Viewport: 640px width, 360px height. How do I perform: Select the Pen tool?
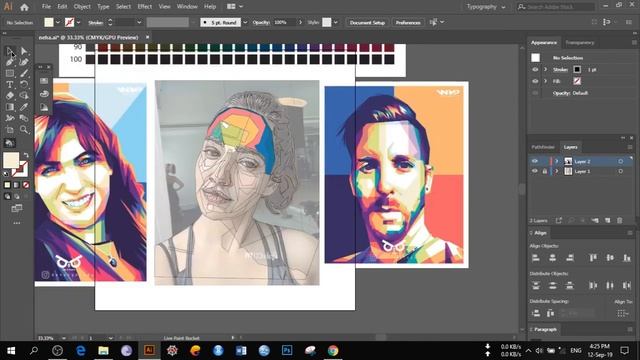point(10,62)
